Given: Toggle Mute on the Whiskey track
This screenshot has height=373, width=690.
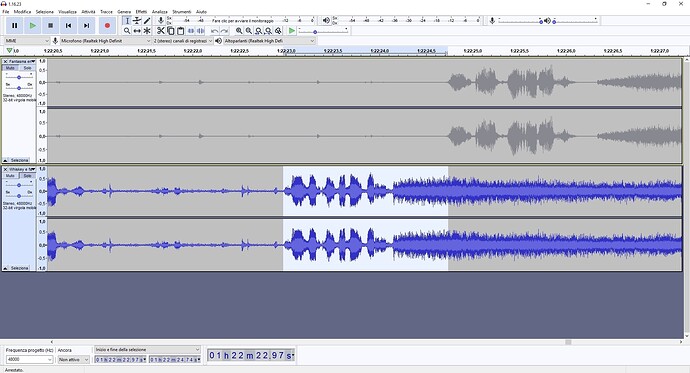Looking at the screenshot, I should (10, 176).
